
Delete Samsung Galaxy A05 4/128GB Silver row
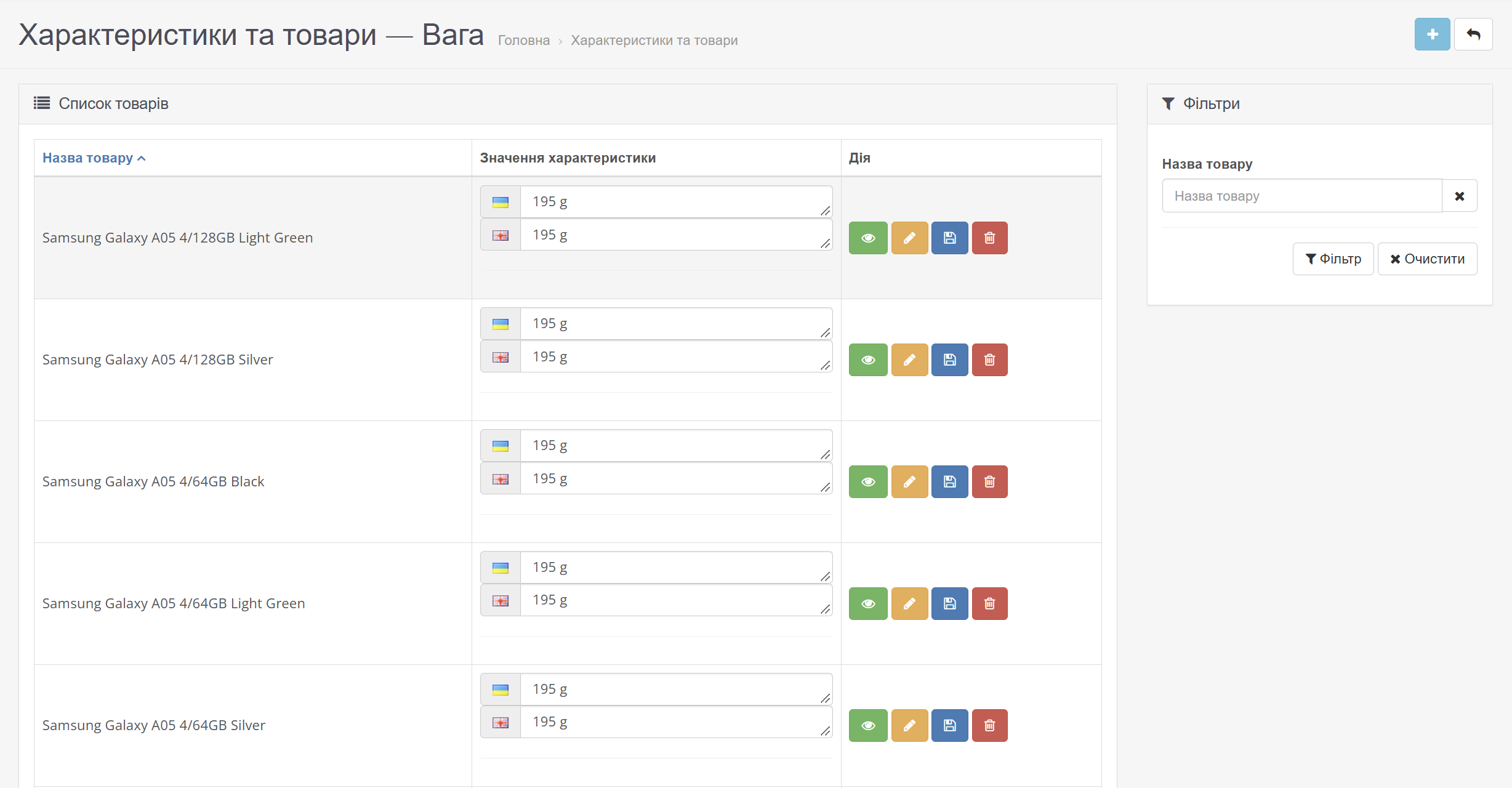point(990,360)
